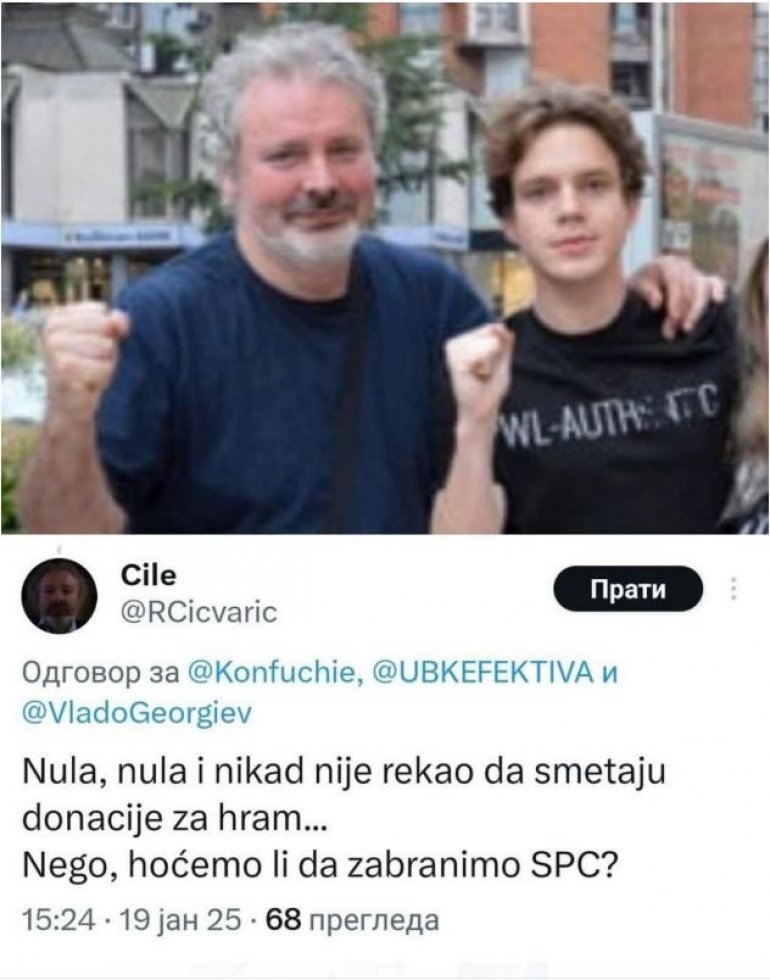Screen dimensions: 770x980
Task: Open the @RCicvaric handle
Action: pyautogui.click(x=198, y=612)
